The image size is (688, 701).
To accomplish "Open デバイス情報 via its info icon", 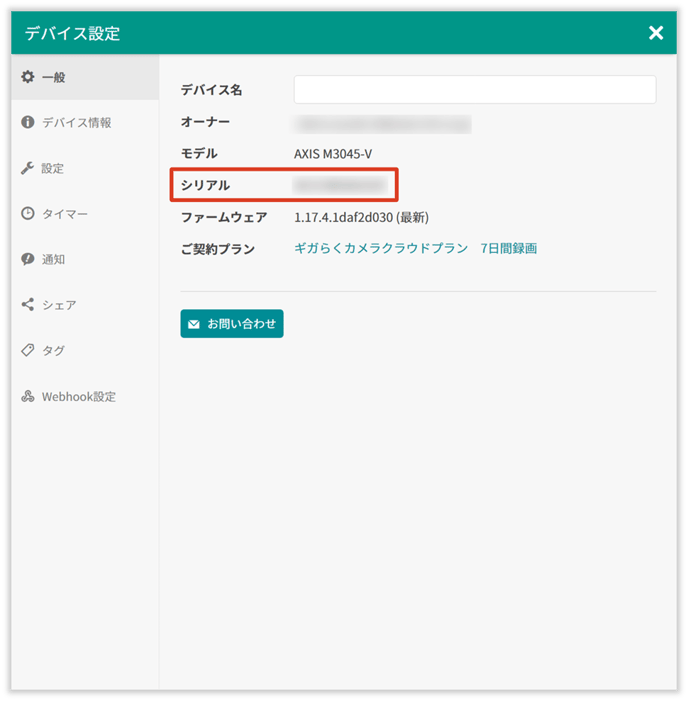I will pyautogui.click(x=28, y=122).
